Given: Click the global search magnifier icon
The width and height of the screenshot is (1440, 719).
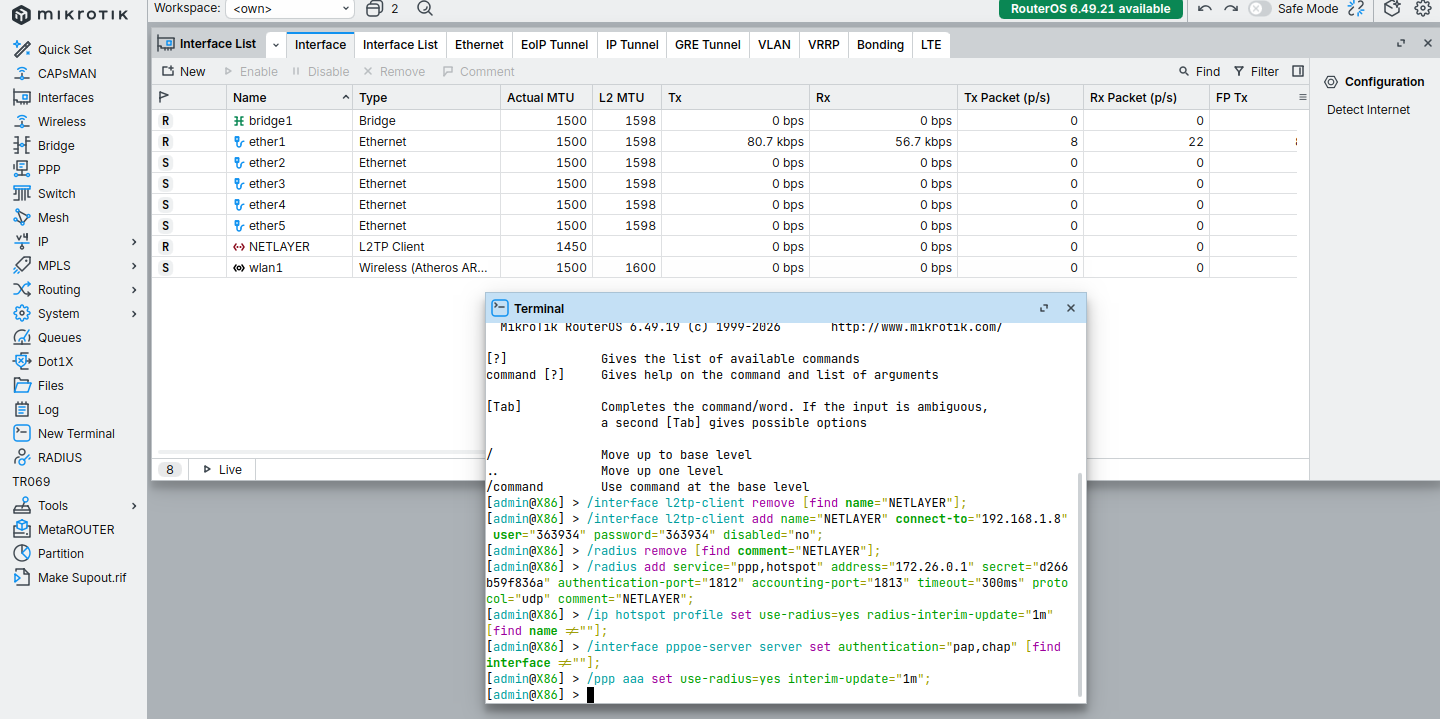Looking at the screenshot, I should (425, 8).
